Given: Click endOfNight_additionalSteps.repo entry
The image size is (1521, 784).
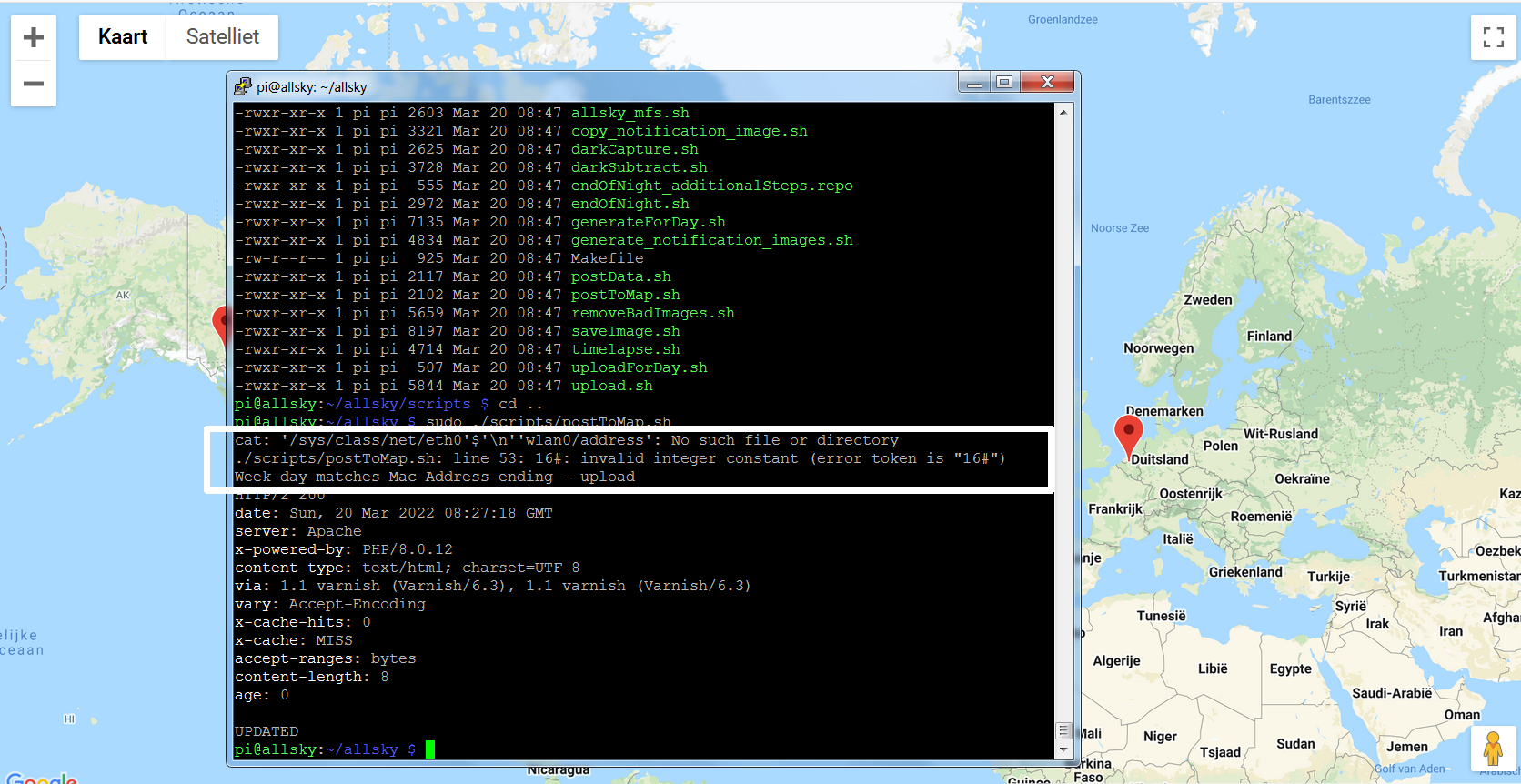Looking at the screenshot, I should point(712,186).
